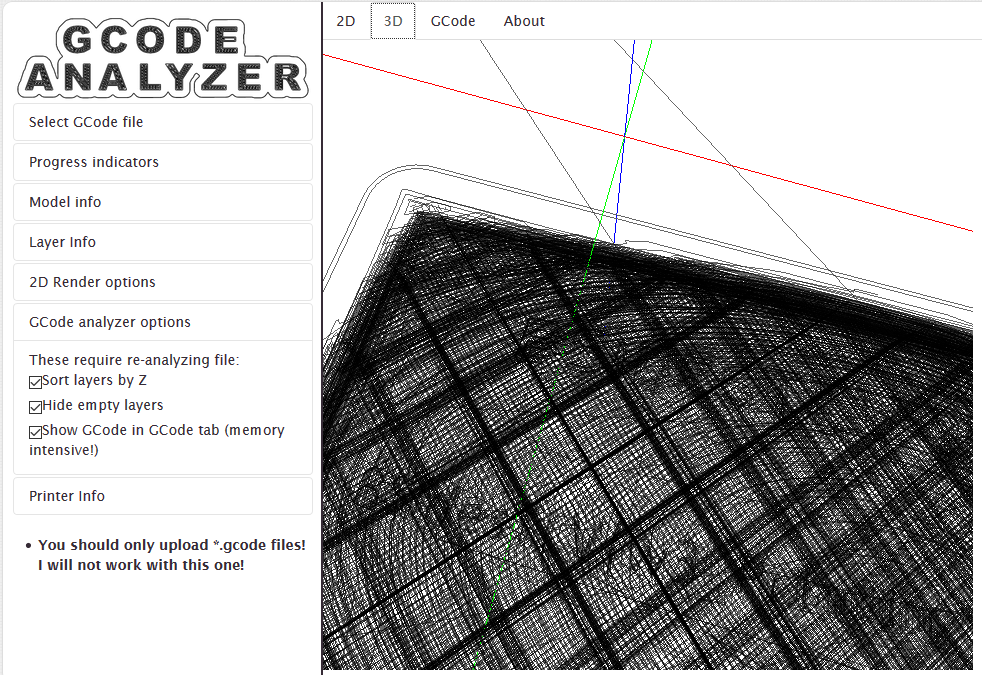
Task: Toggle the Sort layers by Z checkbox
Action: [x=36, y=381]
